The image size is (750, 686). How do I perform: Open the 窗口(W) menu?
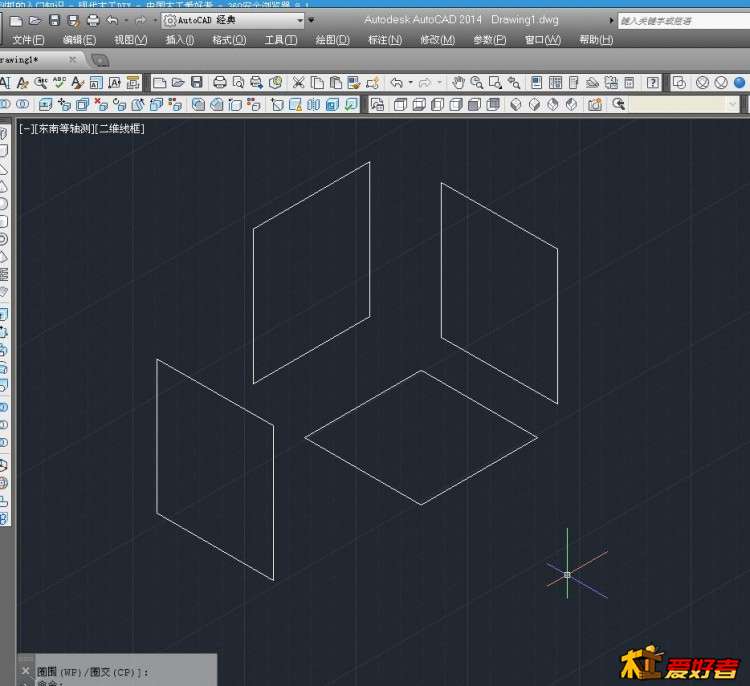543,40
